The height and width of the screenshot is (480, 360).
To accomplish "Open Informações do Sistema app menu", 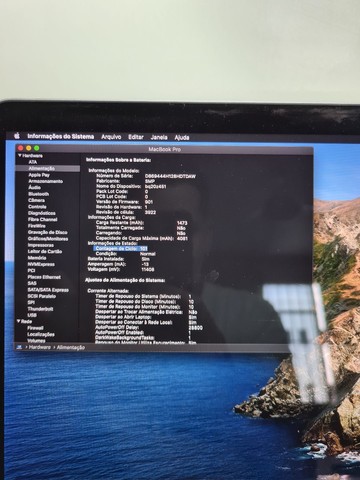I will (x=61, y=136).
